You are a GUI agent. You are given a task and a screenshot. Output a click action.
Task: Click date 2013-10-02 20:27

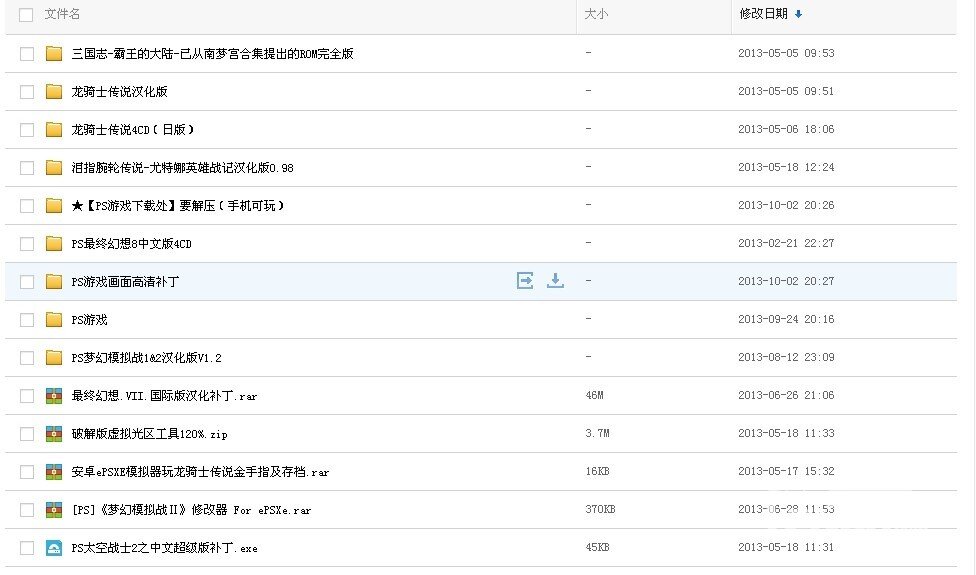[x=786, y=281]
